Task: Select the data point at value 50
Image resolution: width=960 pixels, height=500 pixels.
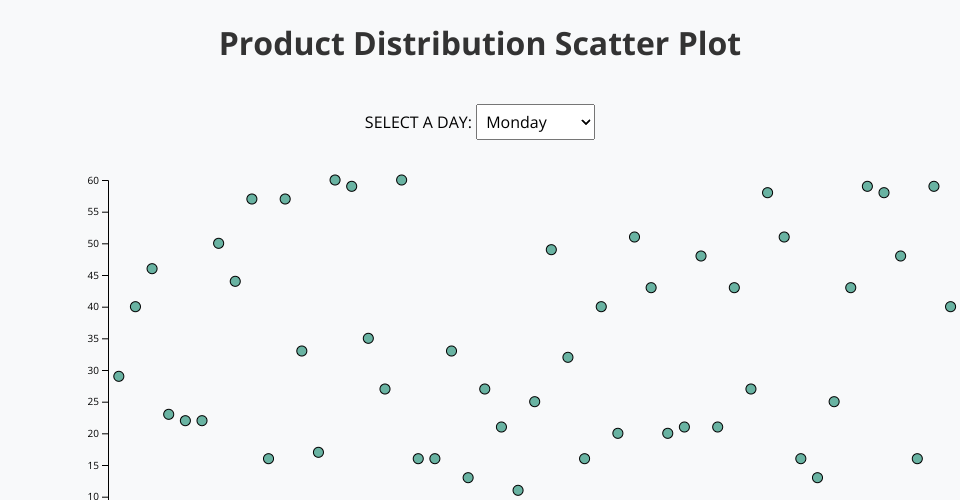Action: pyautogui.click(x=218, y=243)
